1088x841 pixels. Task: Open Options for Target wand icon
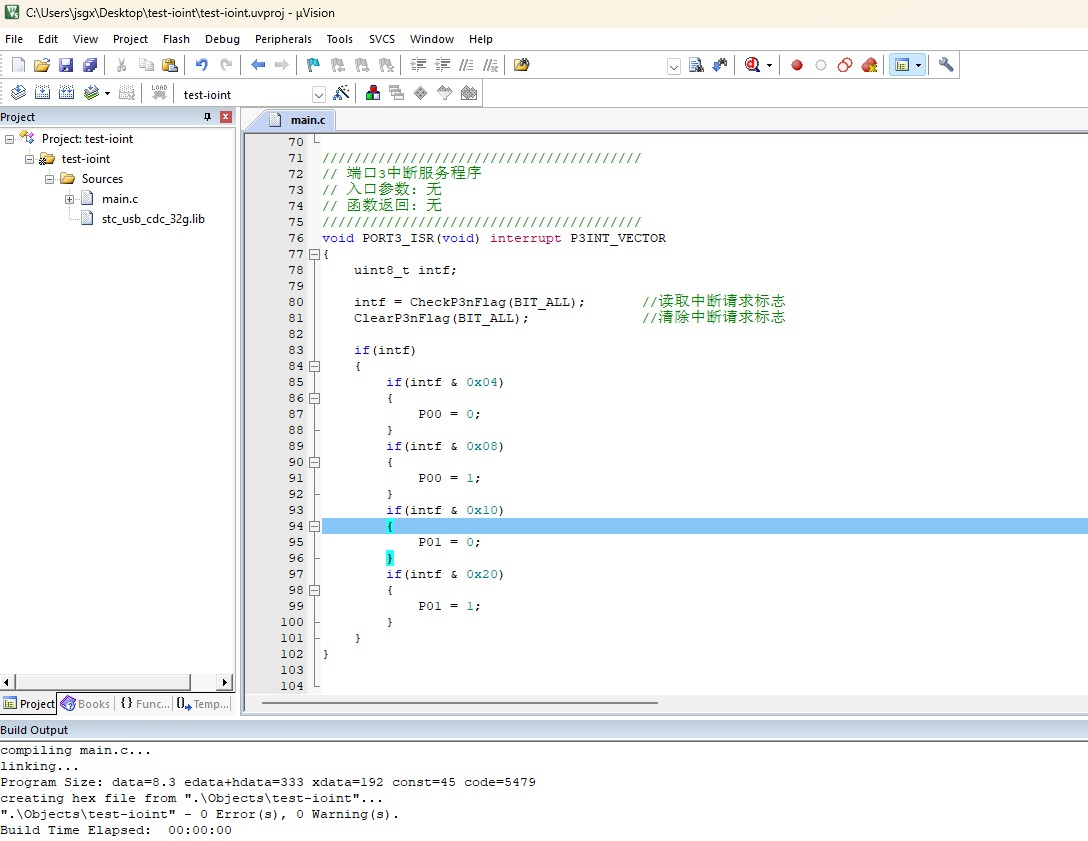341,93
